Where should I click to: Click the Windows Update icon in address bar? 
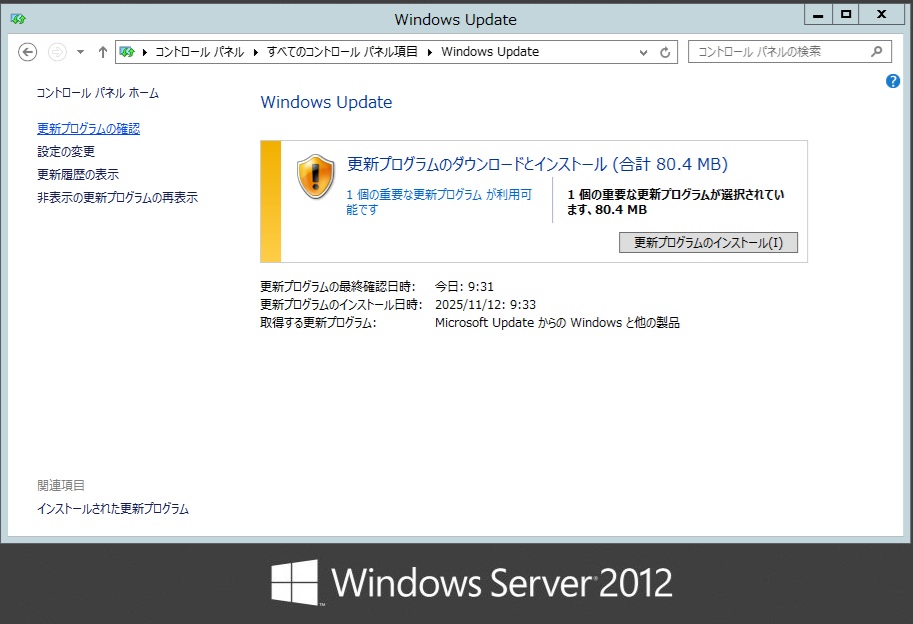point(127,52)
